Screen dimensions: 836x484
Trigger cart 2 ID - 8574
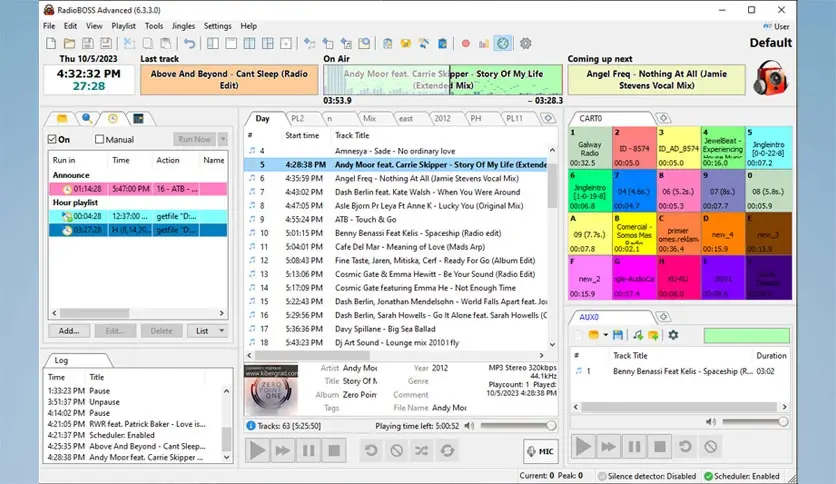click(x=634, y=148)
